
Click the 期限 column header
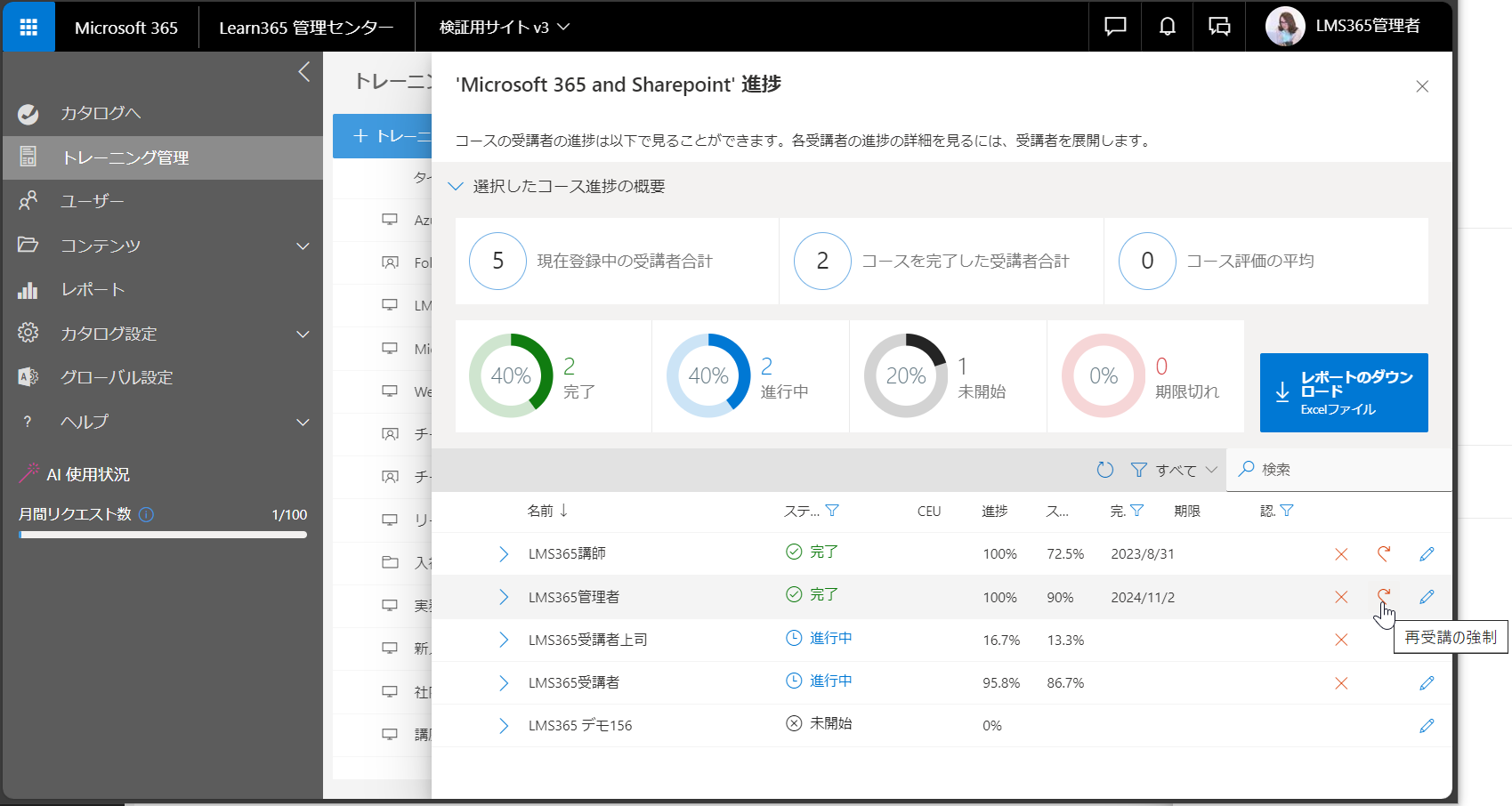[x=1187, y=511]
